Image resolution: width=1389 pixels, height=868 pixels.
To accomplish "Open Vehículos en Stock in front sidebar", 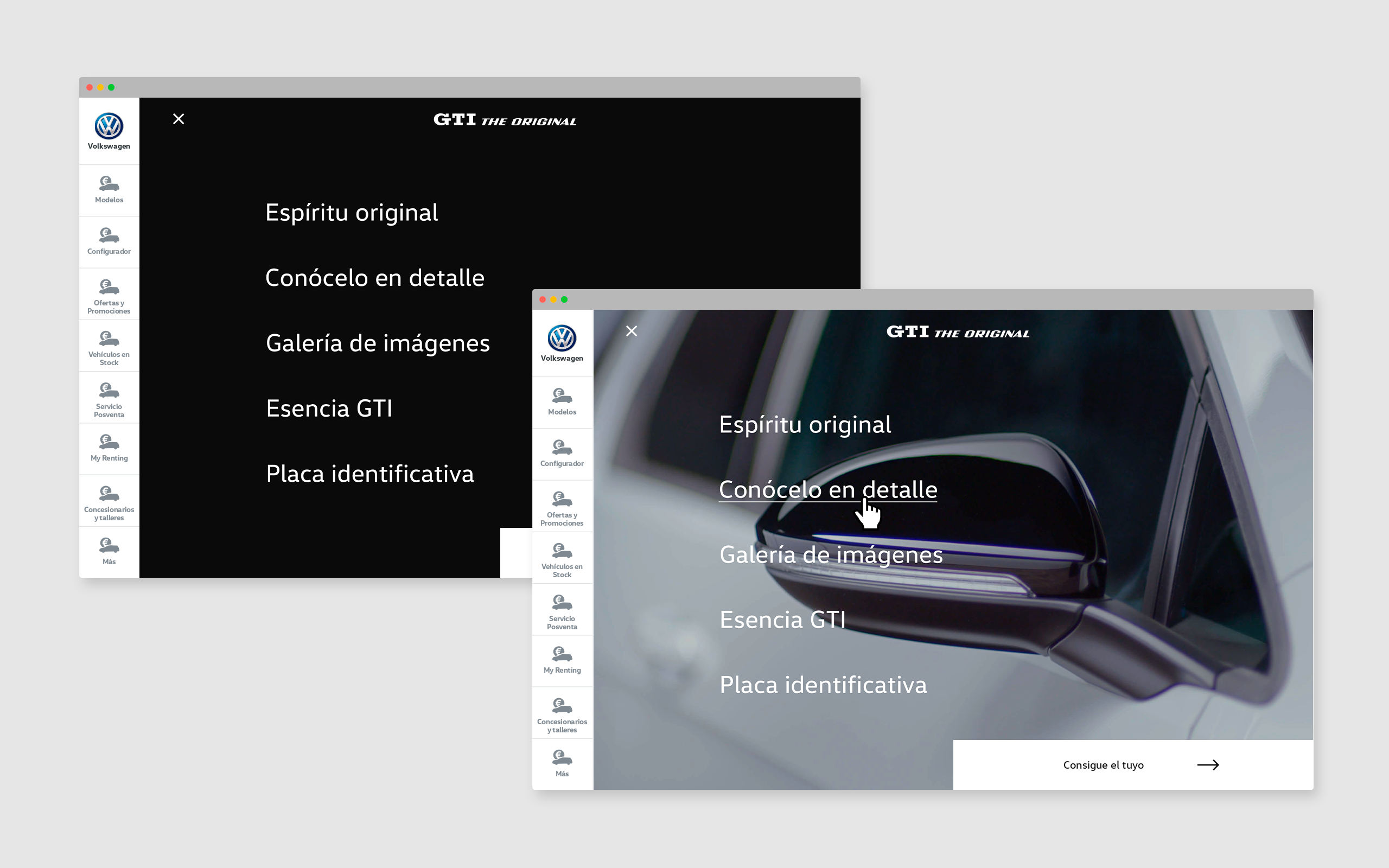I will [562, 558].
